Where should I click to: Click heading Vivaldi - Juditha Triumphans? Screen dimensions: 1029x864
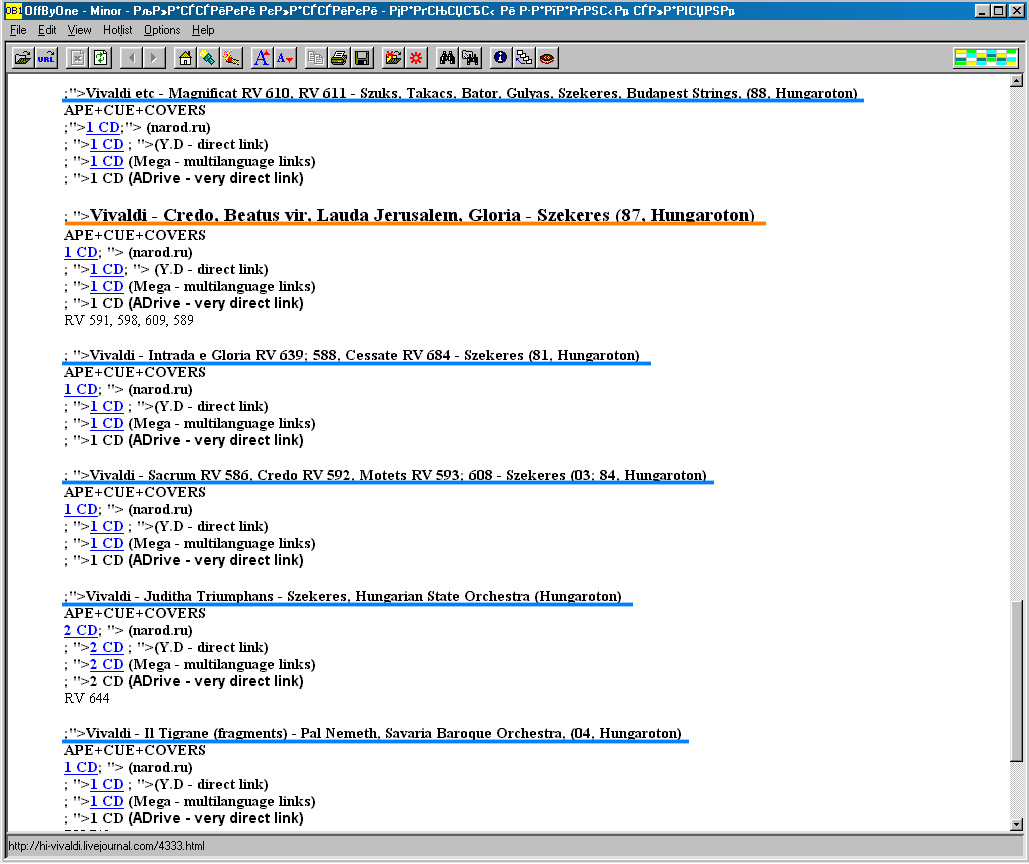tap(354, 596)
